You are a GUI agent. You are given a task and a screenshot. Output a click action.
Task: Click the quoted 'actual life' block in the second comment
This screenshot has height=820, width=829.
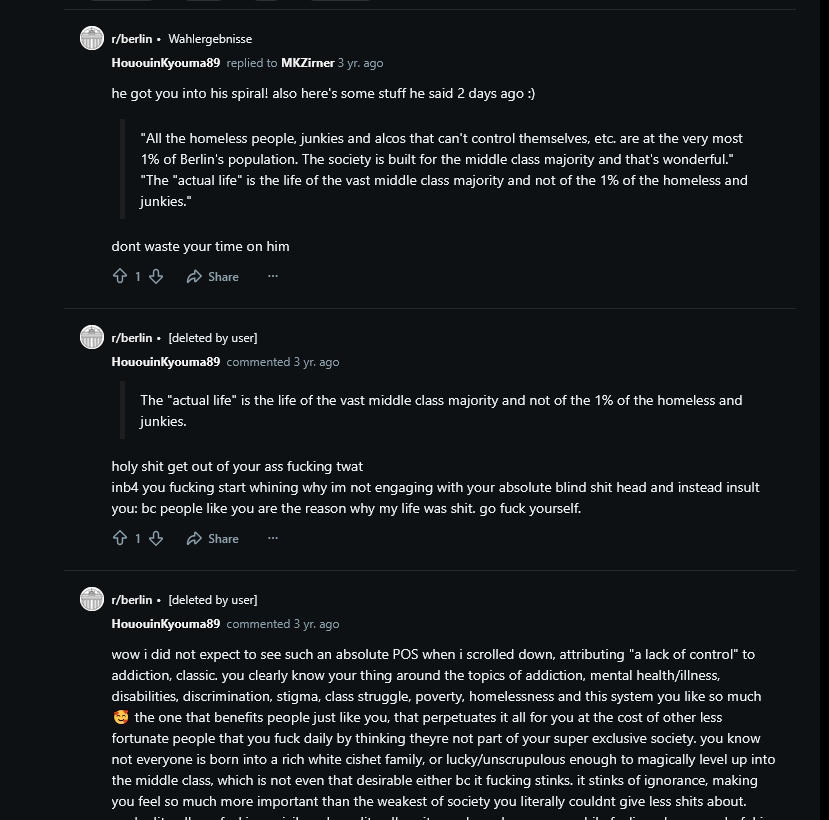pyautogui.click(x=440, y=410)
